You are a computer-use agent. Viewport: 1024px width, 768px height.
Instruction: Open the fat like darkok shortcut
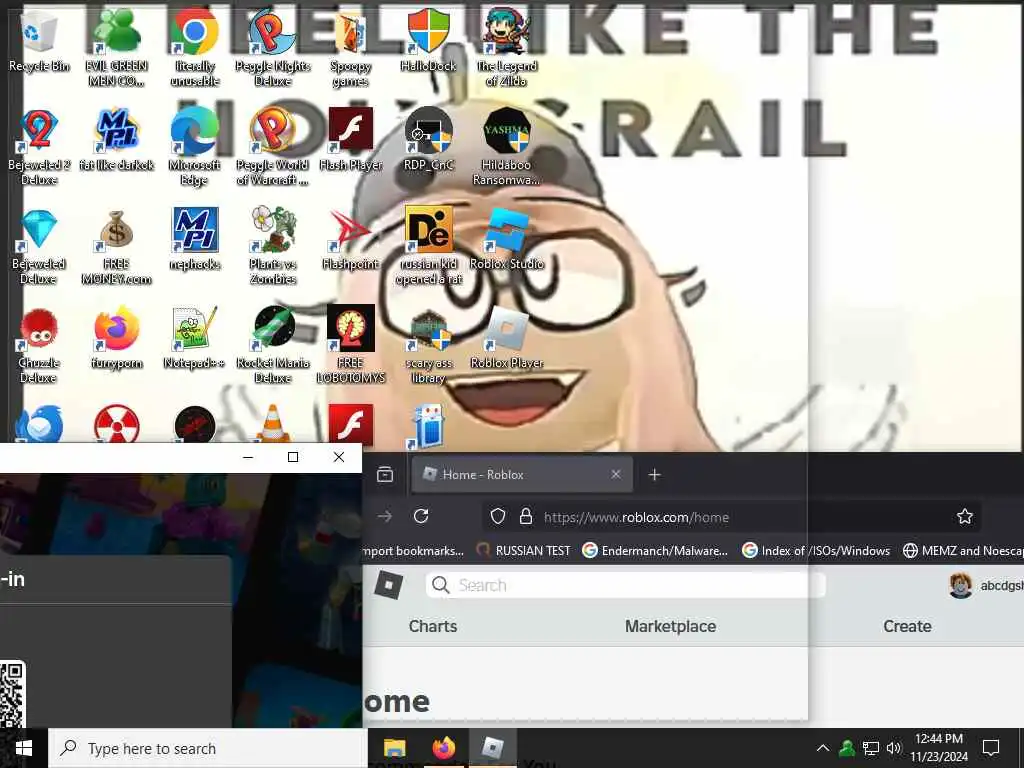click(116, 140)
